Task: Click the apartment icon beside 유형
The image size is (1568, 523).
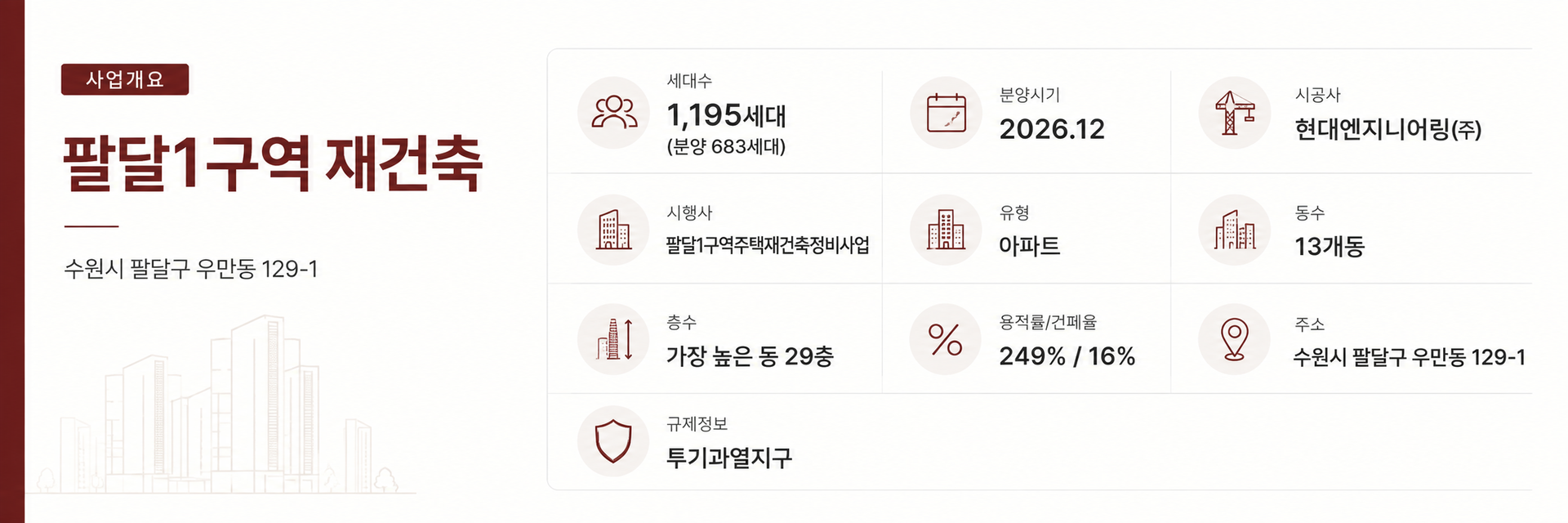Action: point(946,230)
